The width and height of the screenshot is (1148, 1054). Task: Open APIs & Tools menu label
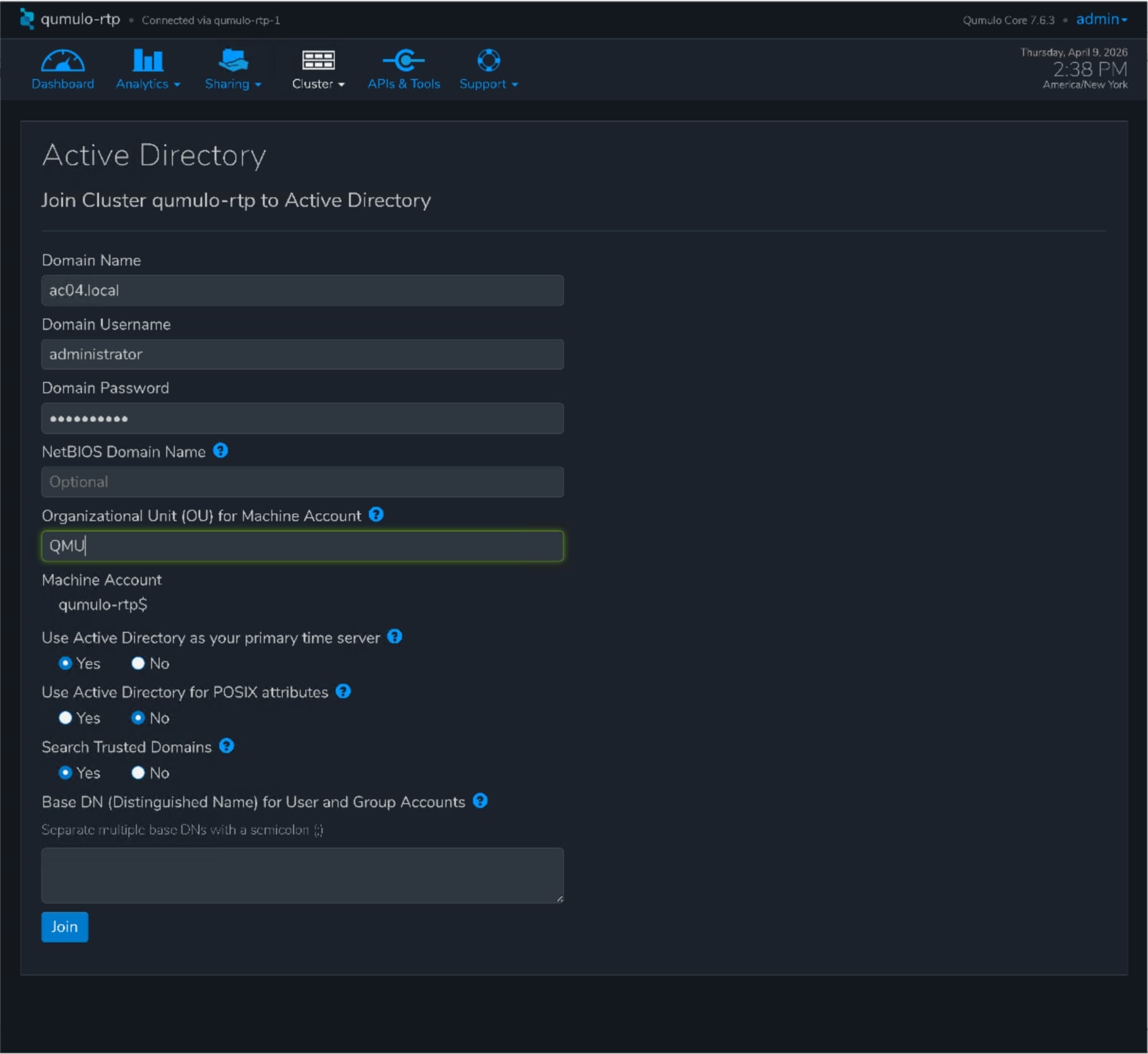(x=404, y=84)
